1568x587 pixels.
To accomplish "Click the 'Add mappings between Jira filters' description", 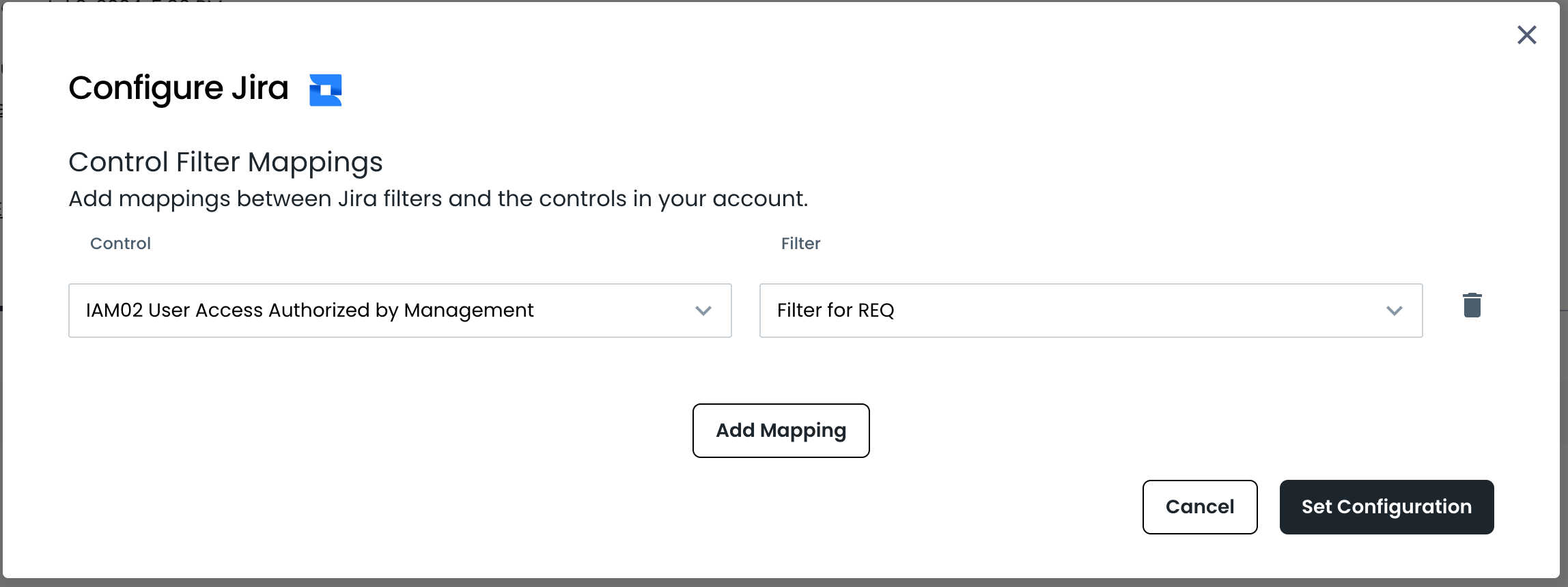I will [438, 199].
